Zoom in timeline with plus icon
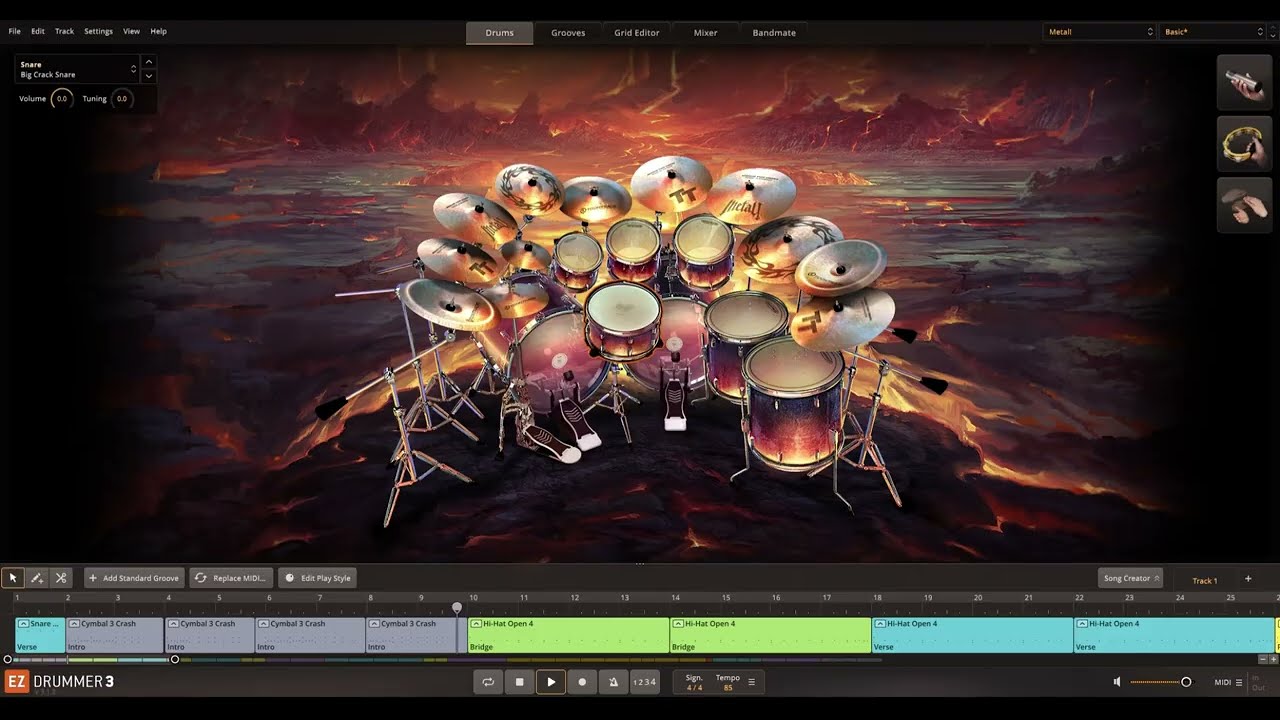Viewport: 1280px width, 720px height. pos(1273,659)
